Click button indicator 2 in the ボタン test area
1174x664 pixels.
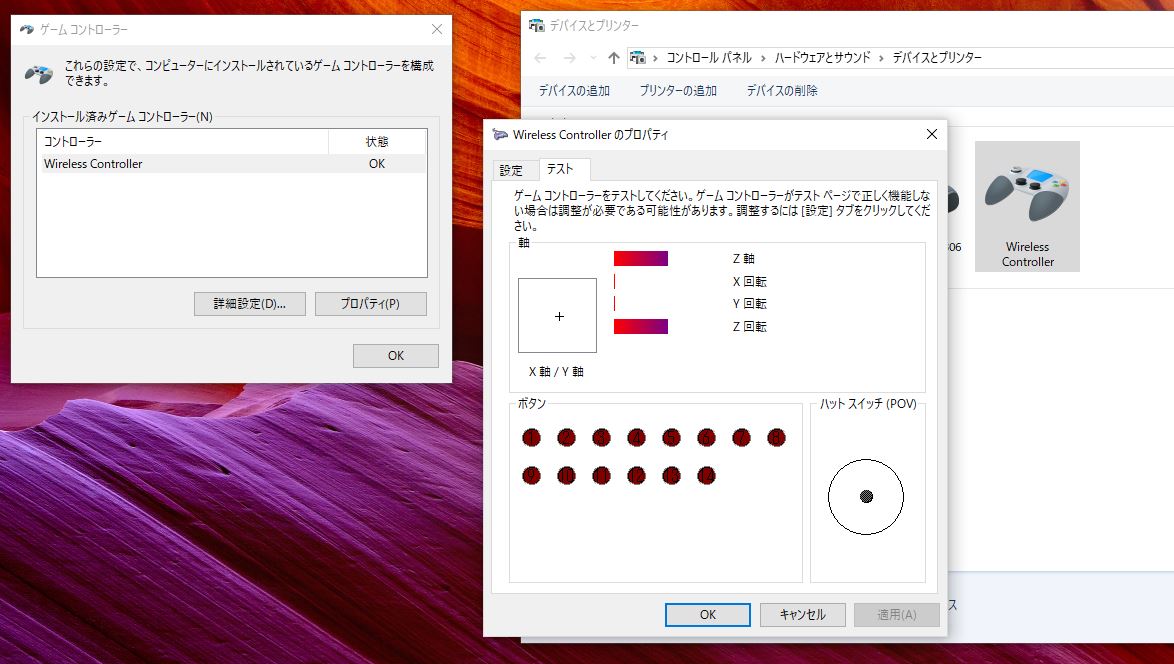[x=567, y=438]
